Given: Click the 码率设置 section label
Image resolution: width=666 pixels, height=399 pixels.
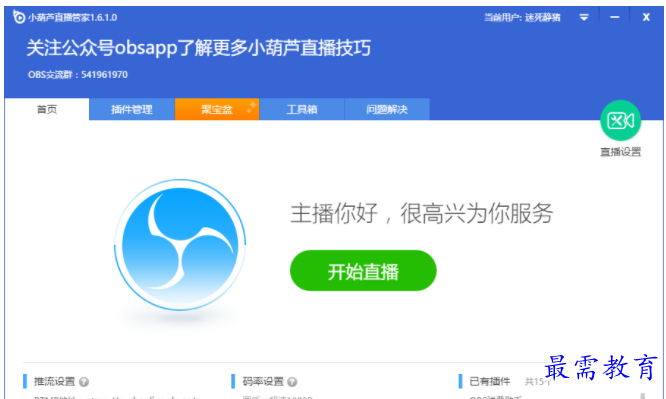Looking at the screenshot, I should pyautogui.click(x=263, y=382).
